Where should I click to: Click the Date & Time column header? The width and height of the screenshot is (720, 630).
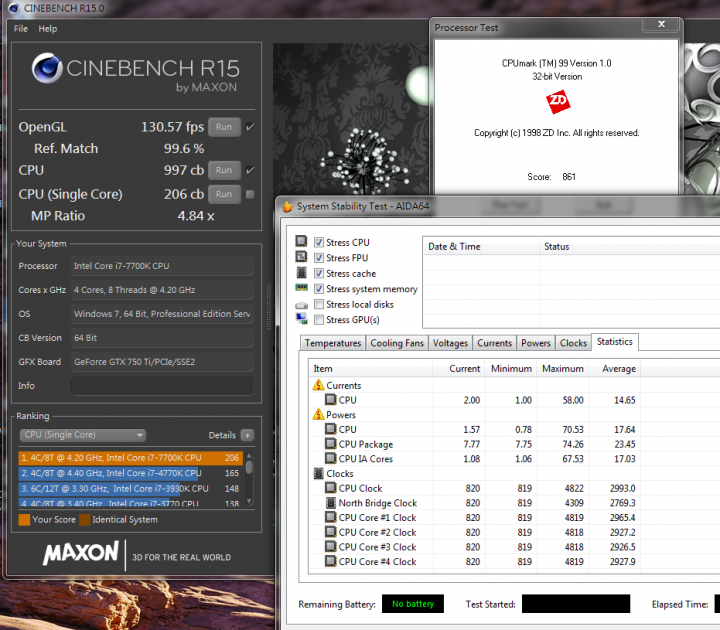(x=481, y=247)
